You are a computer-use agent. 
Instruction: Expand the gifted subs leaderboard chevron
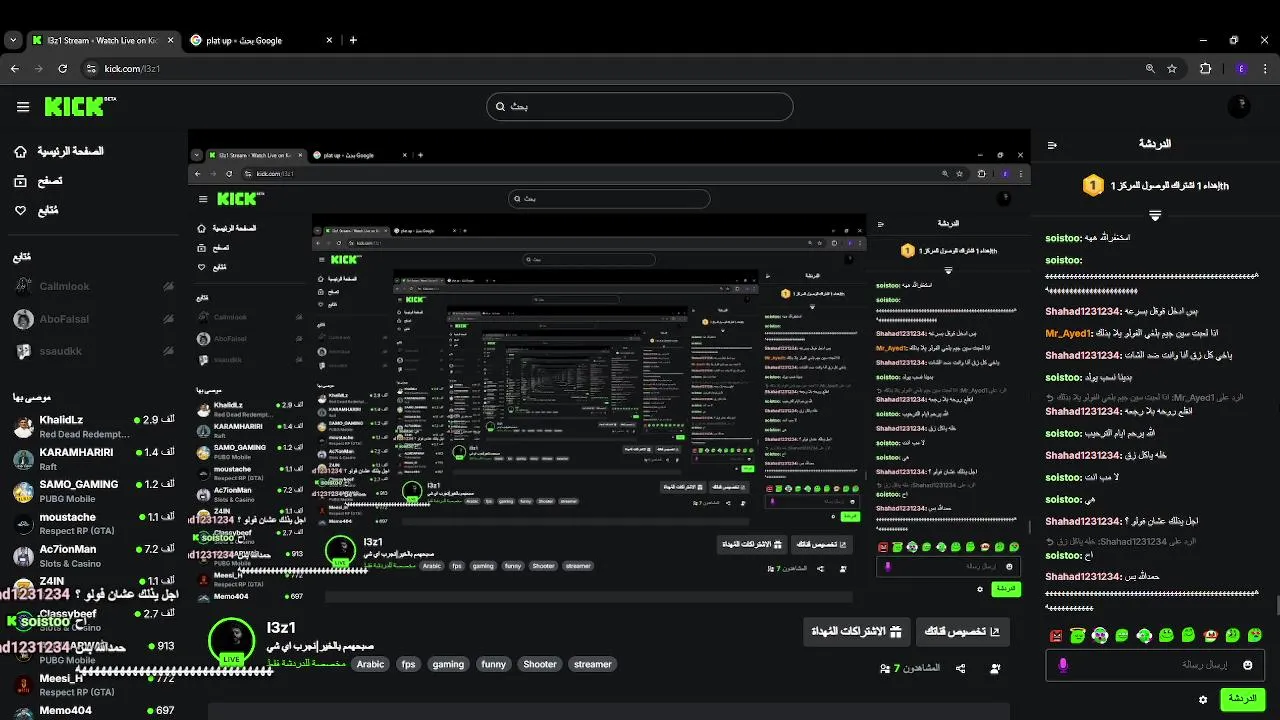[1155, 216]
